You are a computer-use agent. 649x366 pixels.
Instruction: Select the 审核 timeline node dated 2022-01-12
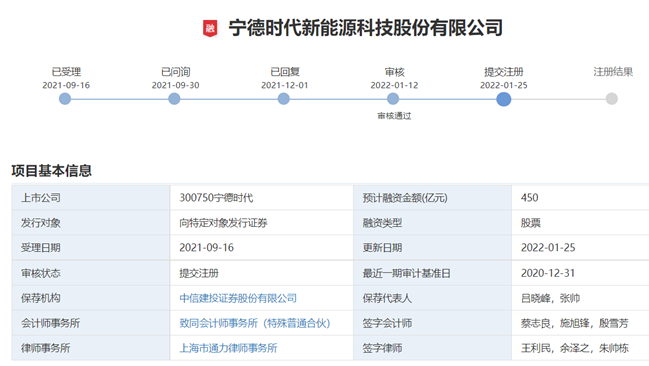pyautogui.click(x=393, y=99)
